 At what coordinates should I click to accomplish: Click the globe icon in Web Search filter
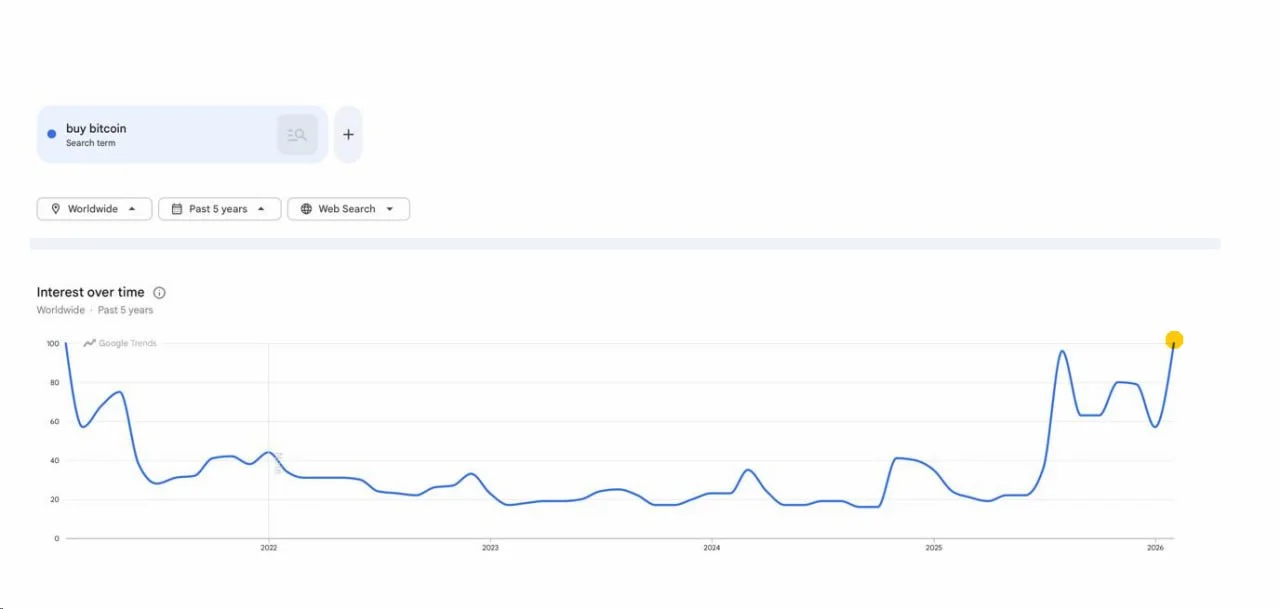[x=306, y=209]
